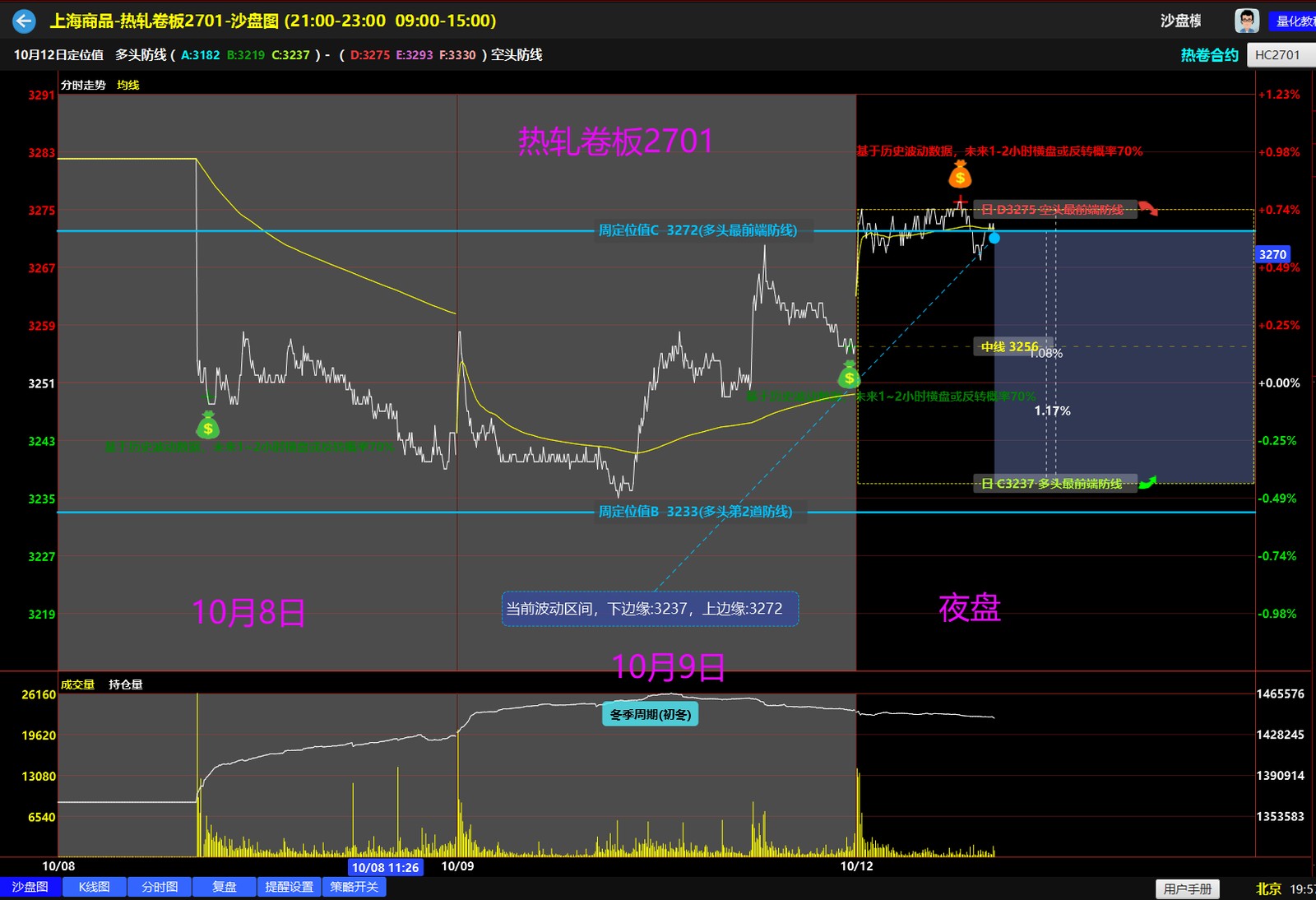Open 提醒设置 reminder settings

[x=290, y=887]
